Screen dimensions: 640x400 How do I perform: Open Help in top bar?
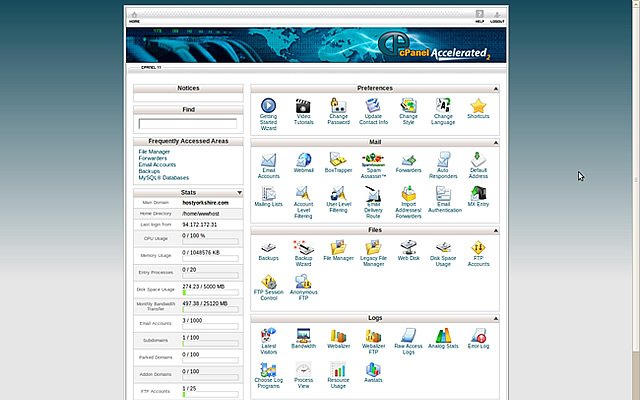coord(480,17)
